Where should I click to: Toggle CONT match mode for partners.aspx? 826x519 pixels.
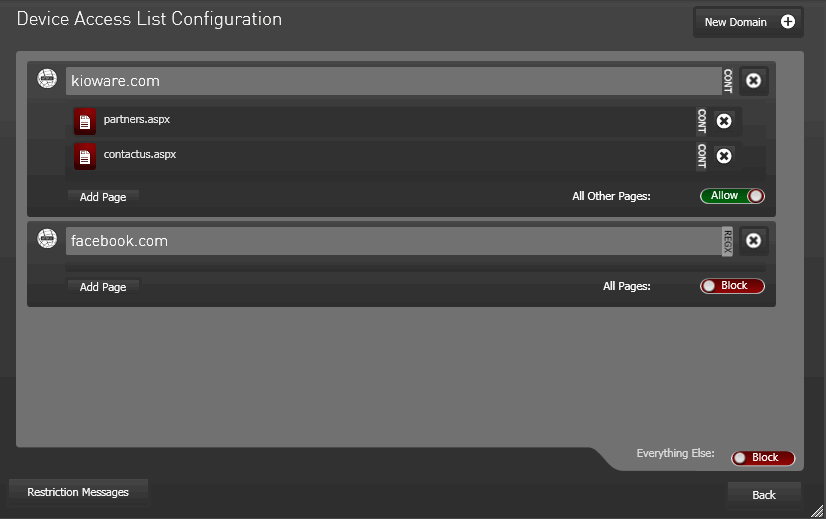click(x=702, y=121)
